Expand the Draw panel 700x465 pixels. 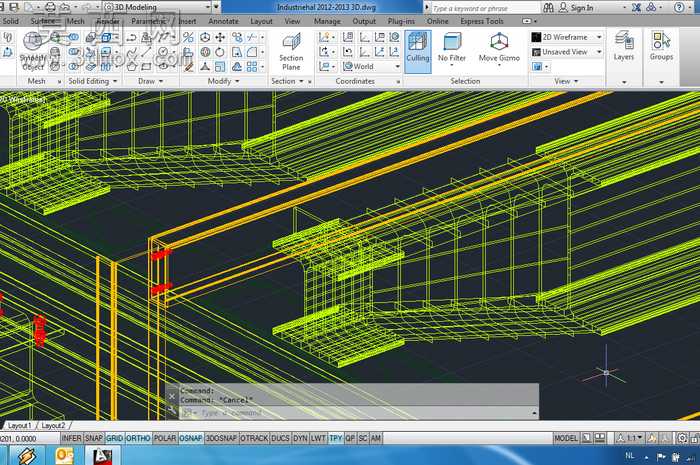150,81
